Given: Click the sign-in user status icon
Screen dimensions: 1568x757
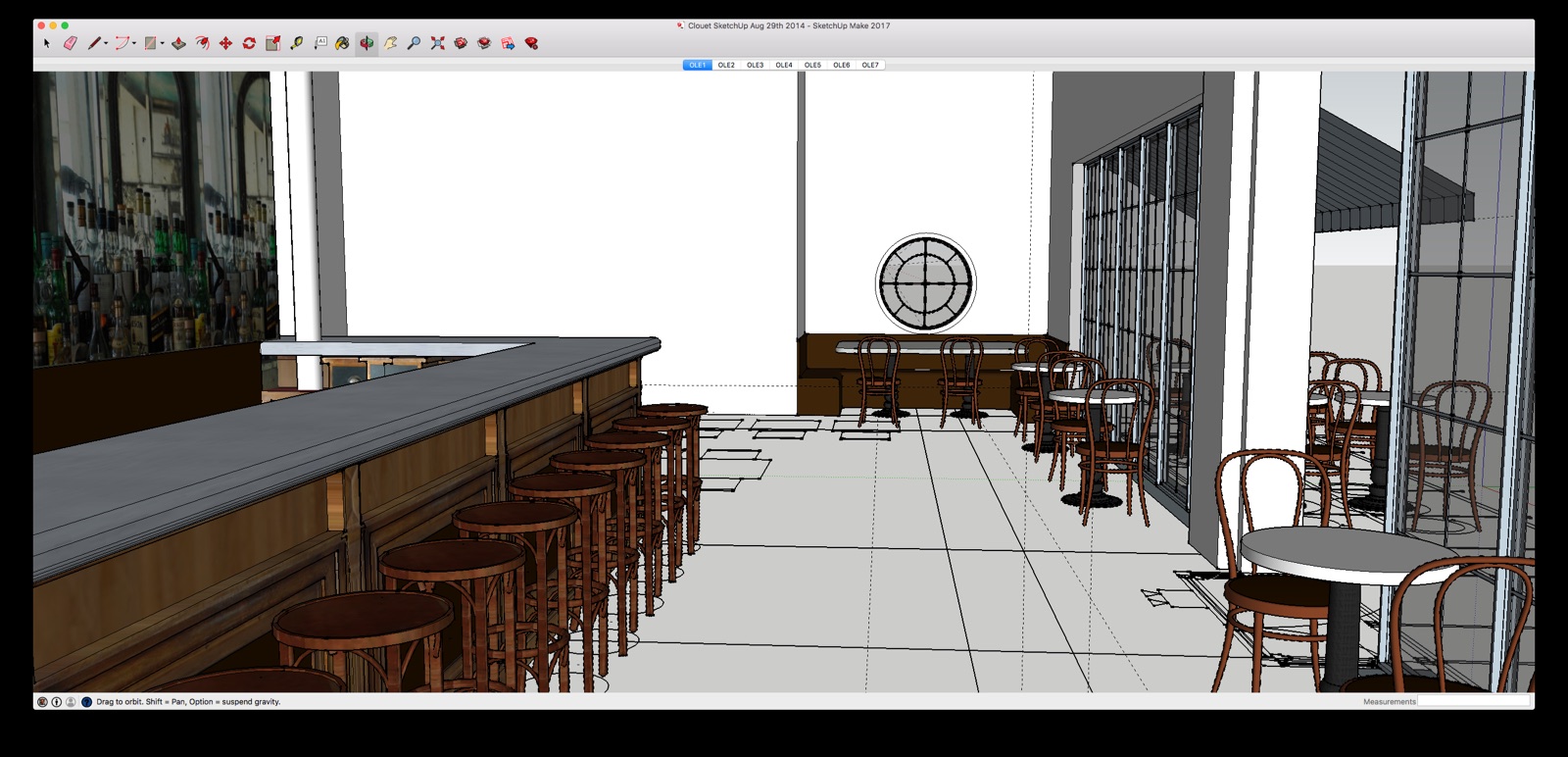Looking at the screenshot, I should point(71,702).
